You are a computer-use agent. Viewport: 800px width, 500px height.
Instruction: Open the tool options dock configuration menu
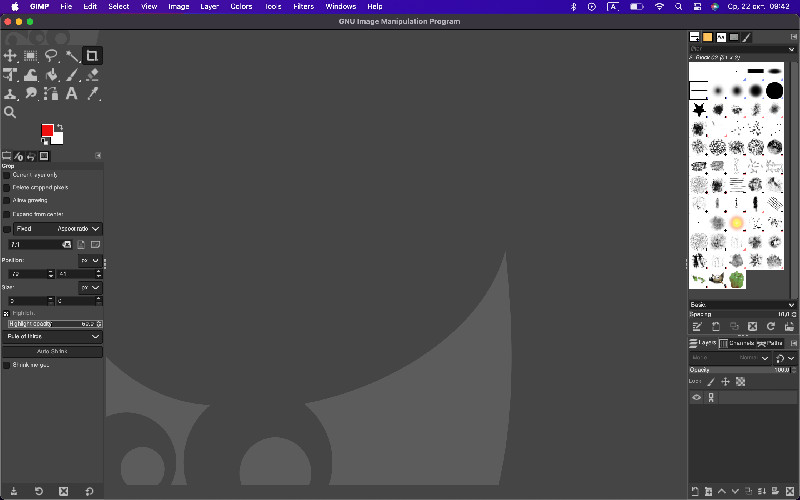click(98, 156)
